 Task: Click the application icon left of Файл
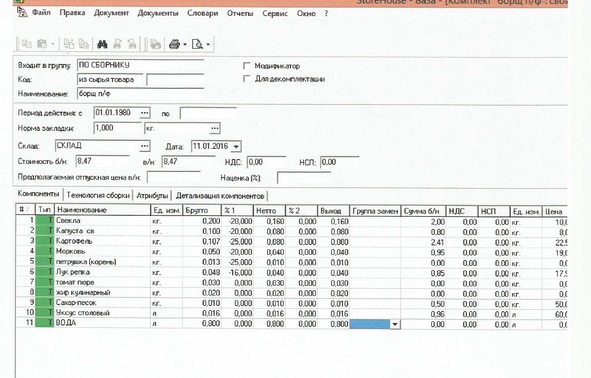tap(22, 12)
